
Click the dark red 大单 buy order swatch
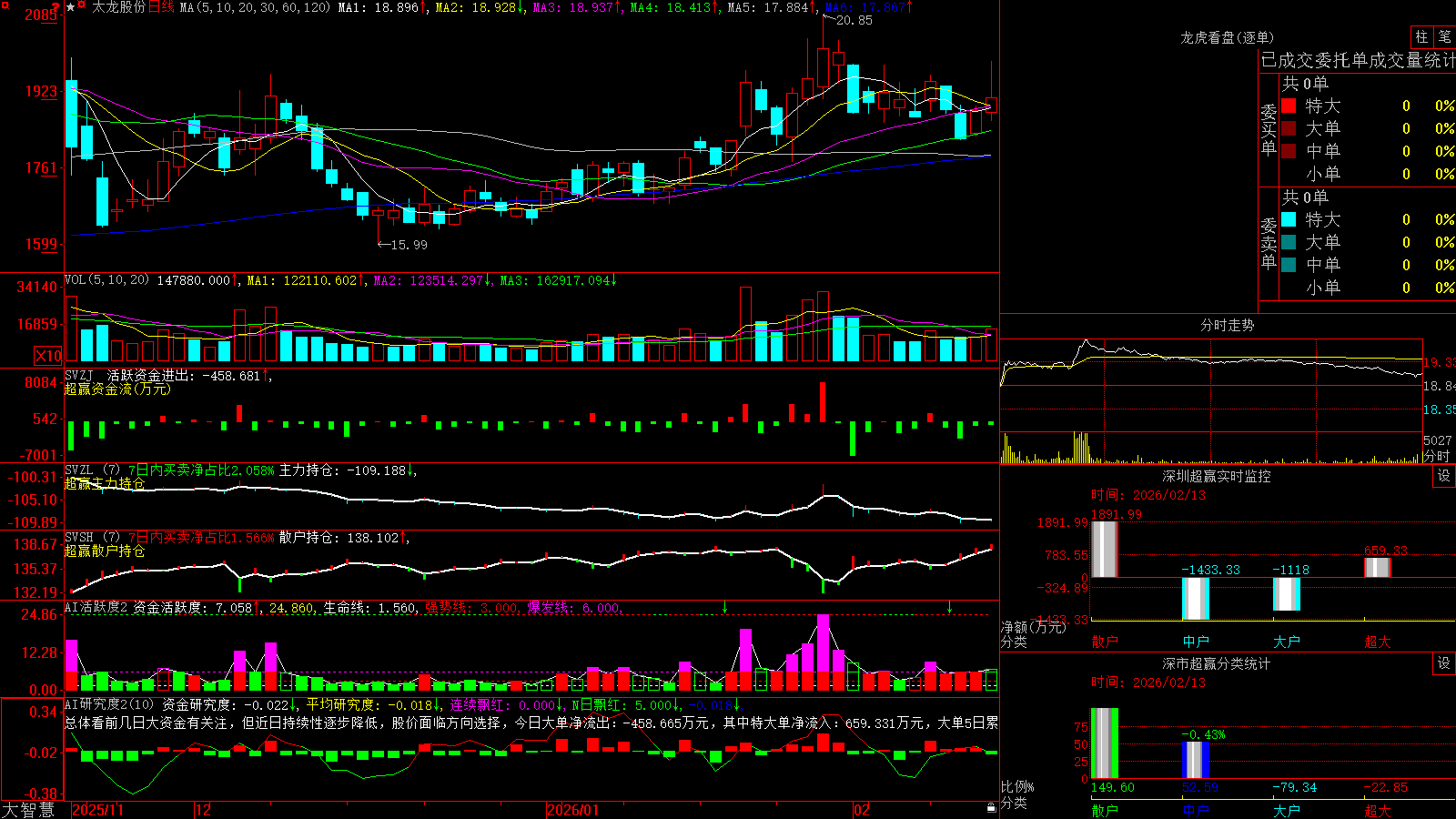pos(1289,128)
